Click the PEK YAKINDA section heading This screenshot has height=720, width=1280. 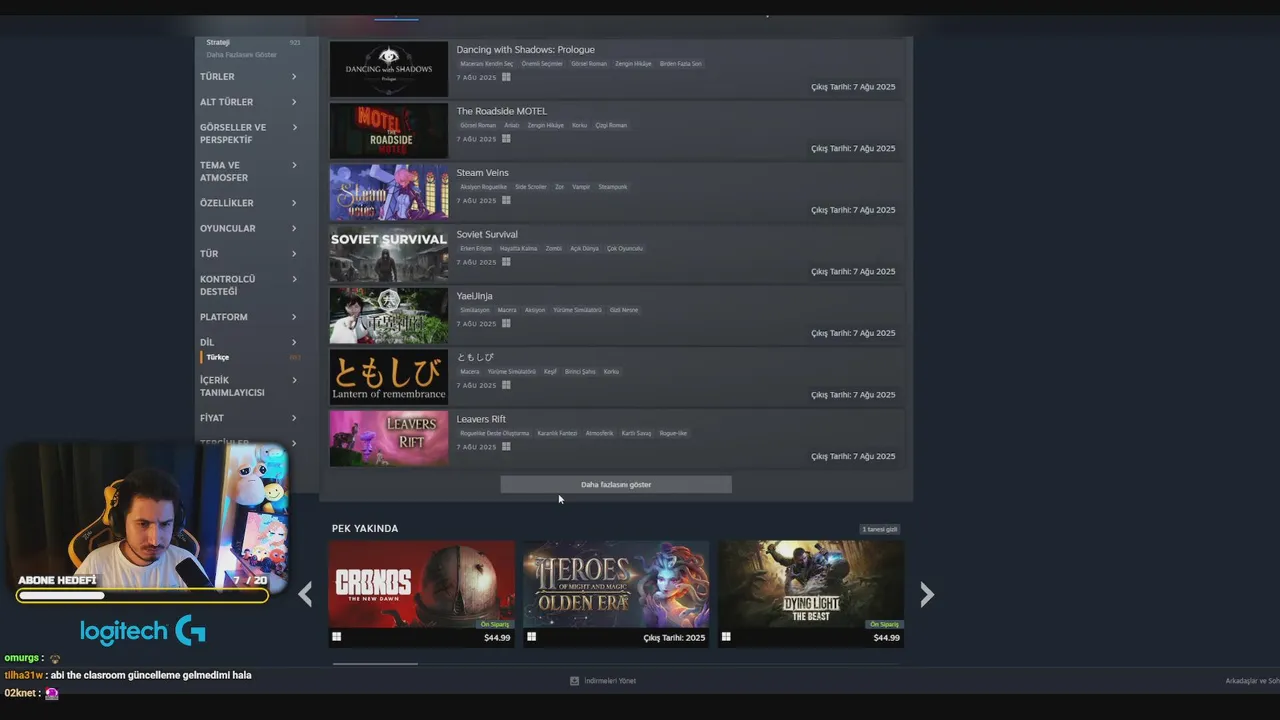[x=365, y=529]
